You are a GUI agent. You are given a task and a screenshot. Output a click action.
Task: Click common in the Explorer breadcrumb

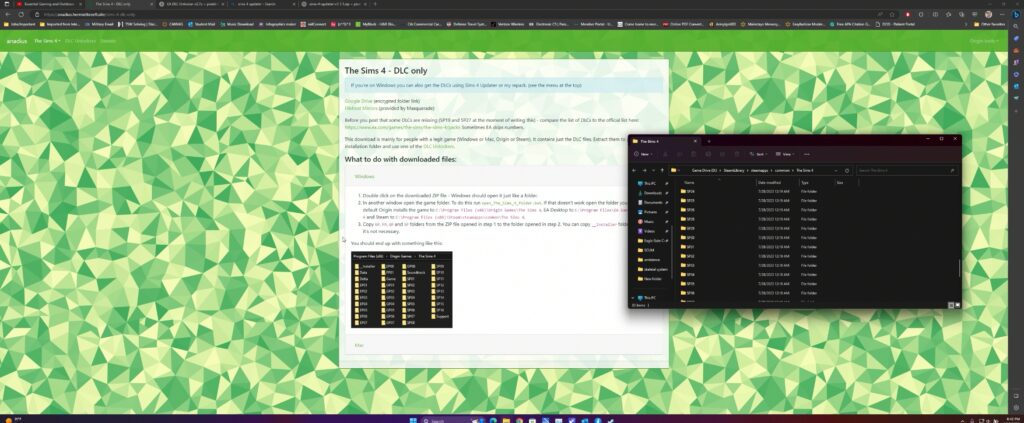tap(781, 170)
